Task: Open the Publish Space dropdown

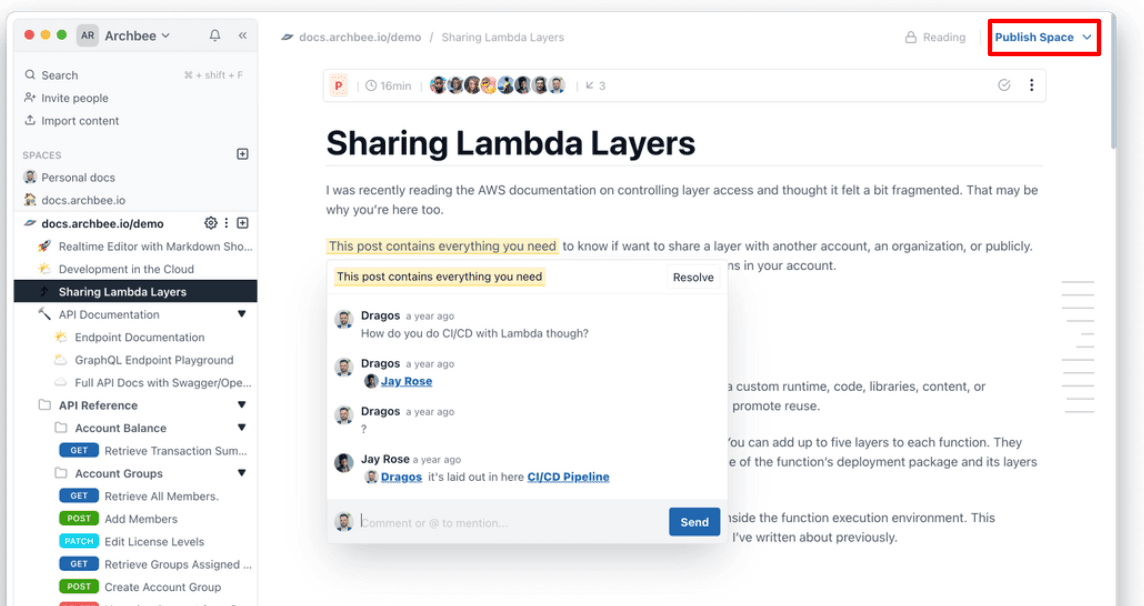Action: (x=1043, y=38)
